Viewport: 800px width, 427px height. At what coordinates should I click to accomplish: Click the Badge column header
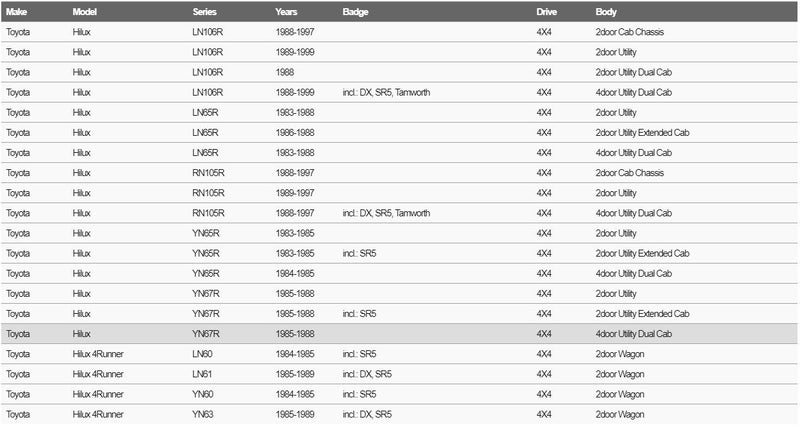pos(355,11)
